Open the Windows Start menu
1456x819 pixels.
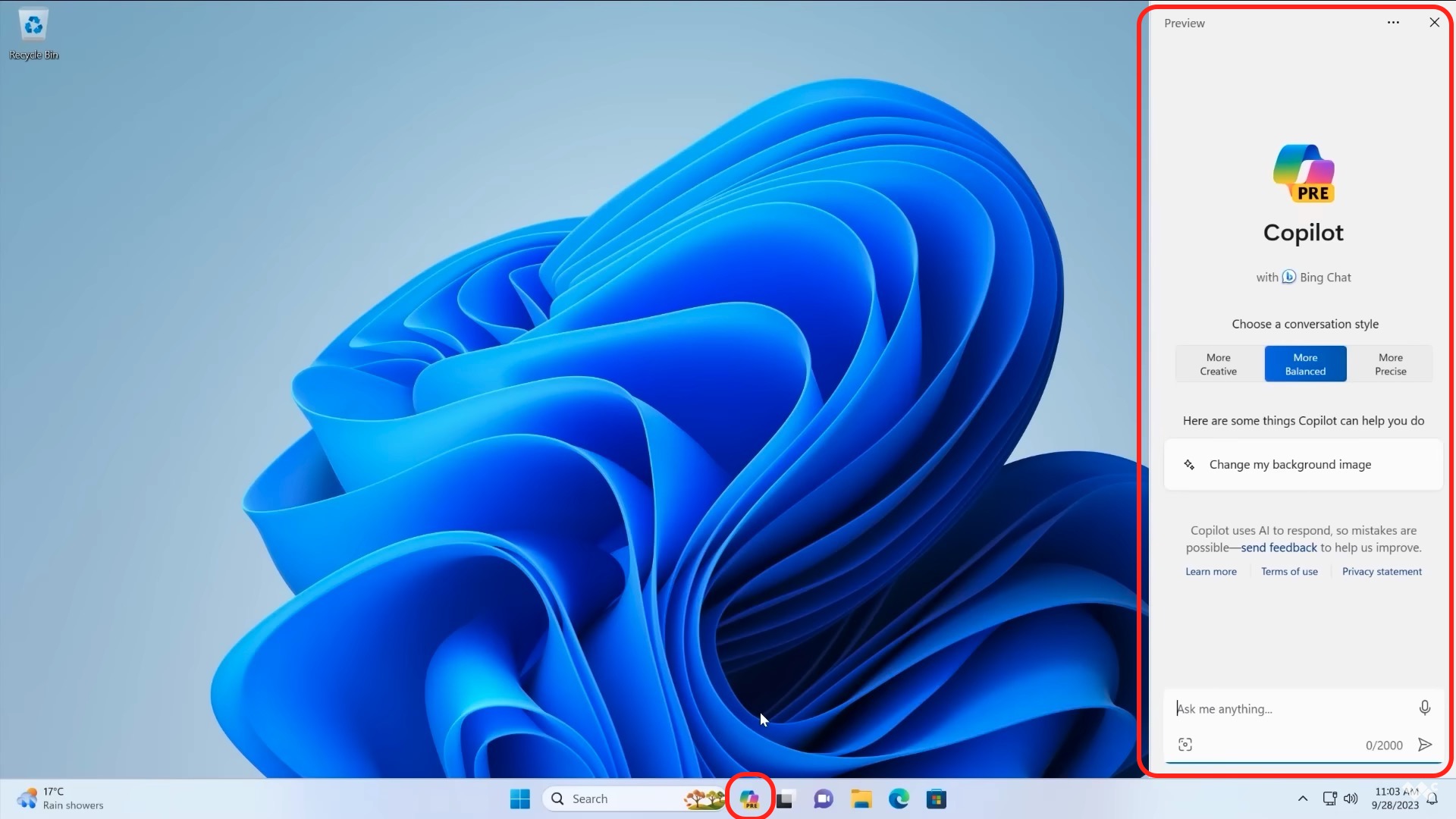[520, 799]
